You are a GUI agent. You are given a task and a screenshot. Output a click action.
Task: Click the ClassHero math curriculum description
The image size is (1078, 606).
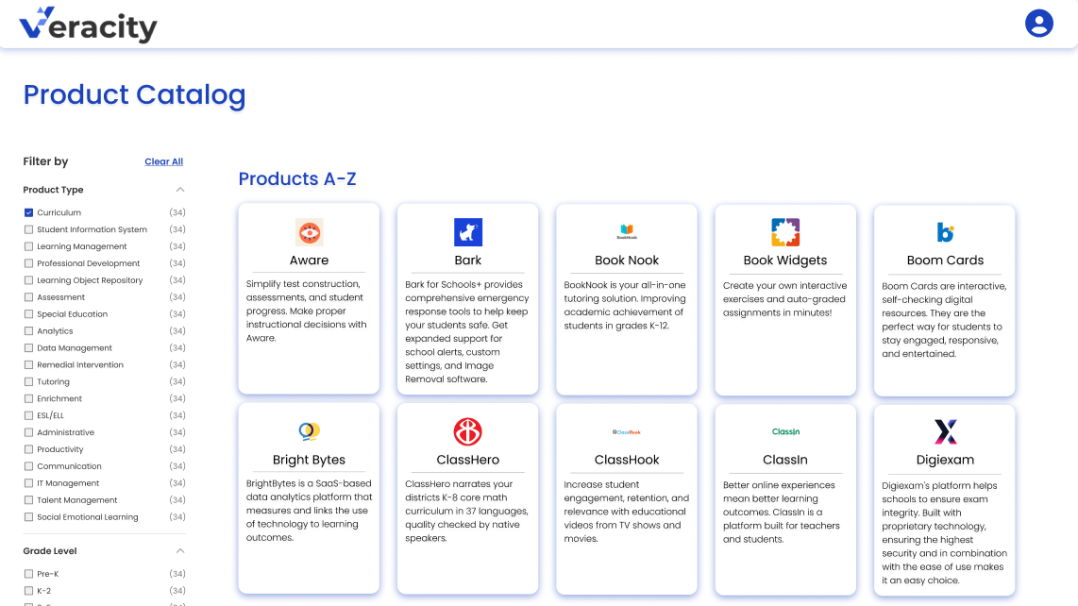coord(467,510)
